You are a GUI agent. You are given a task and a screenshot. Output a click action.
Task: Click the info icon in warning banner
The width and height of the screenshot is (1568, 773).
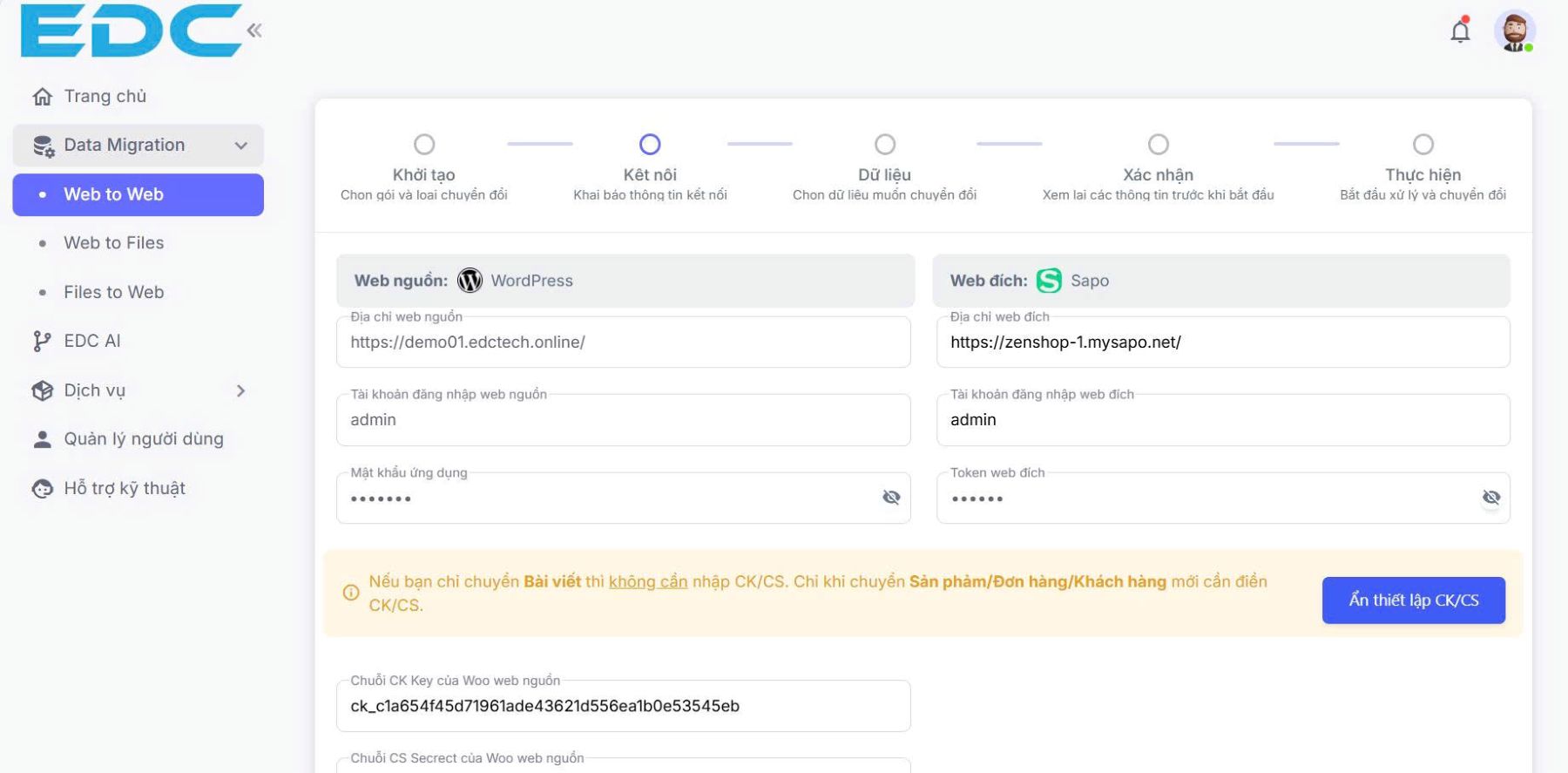tap(351, 593)
